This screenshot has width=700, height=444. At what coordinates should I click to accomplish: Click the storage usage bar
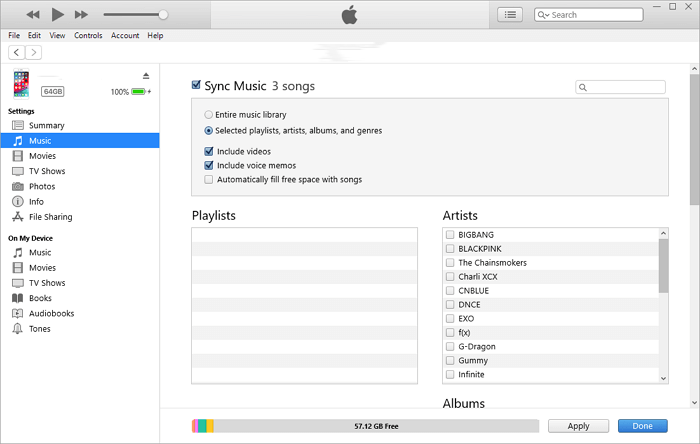pos(365,426)
